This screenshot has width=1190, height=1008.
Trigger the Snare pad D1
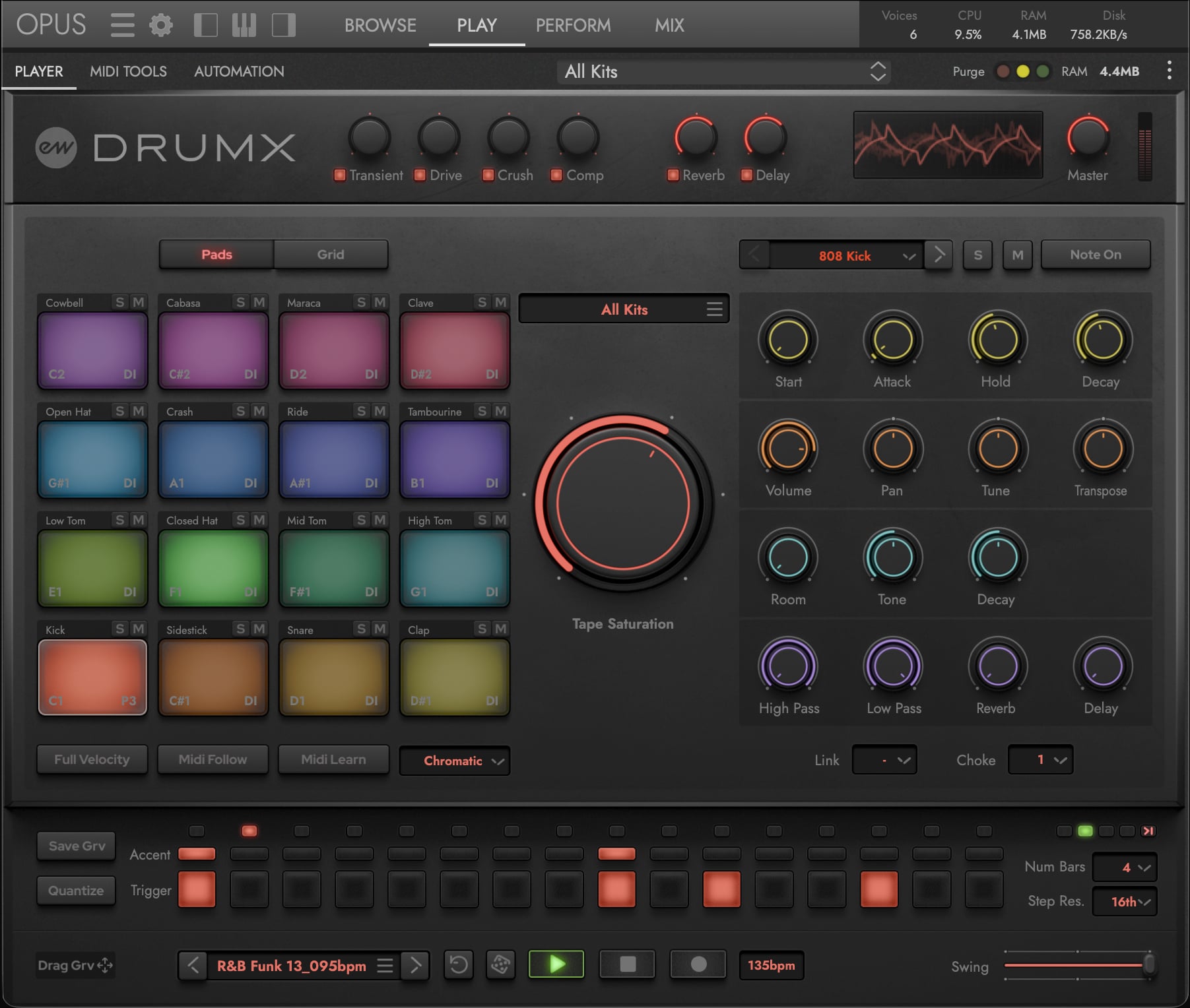point(334,677)
